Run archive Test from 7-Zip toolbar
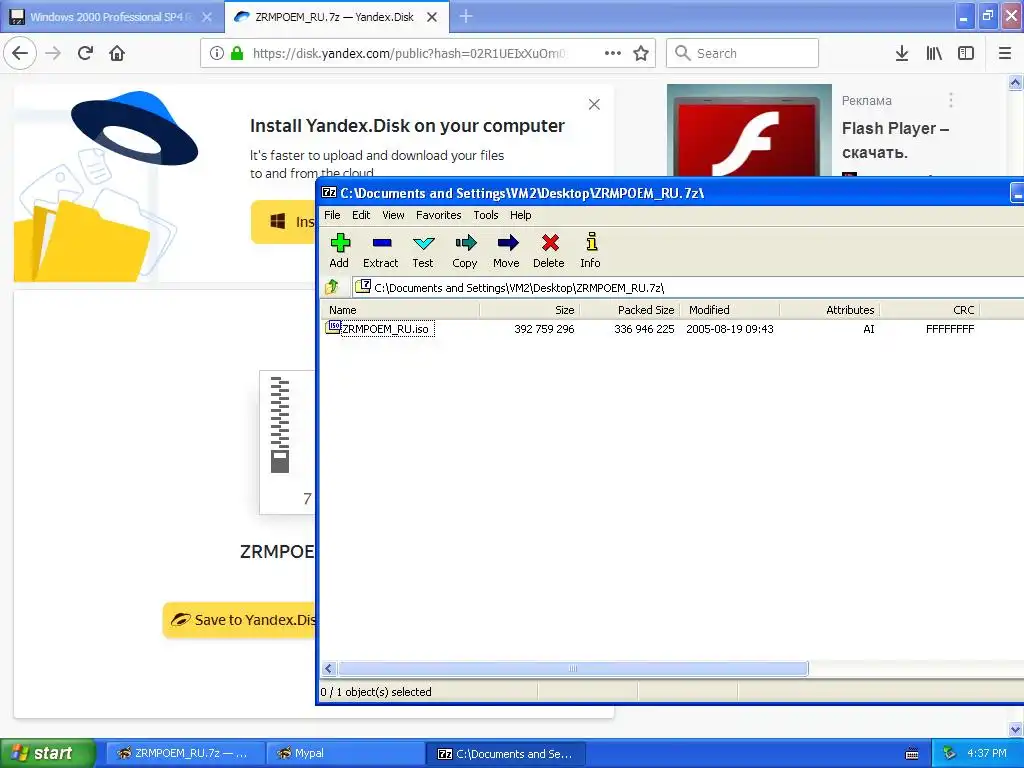The image size is (1024, 768). [423, 251]
